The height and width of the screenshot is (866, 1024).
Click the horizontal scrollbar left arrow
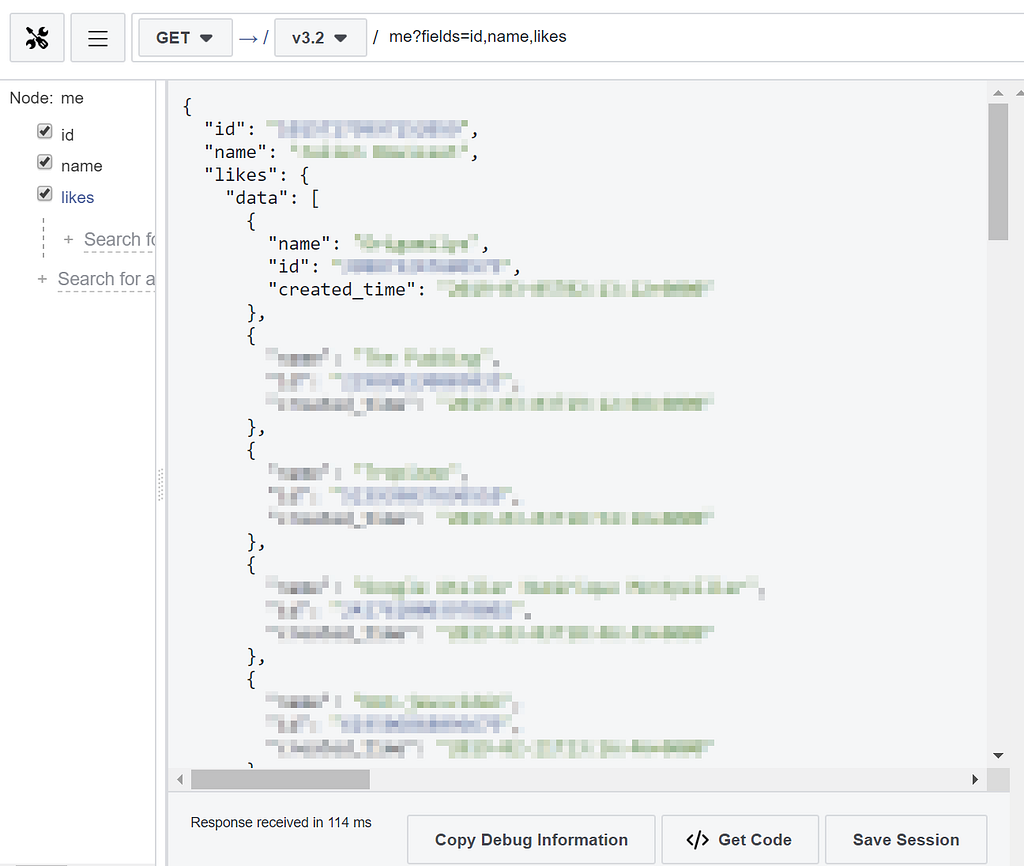pos(180,779)
